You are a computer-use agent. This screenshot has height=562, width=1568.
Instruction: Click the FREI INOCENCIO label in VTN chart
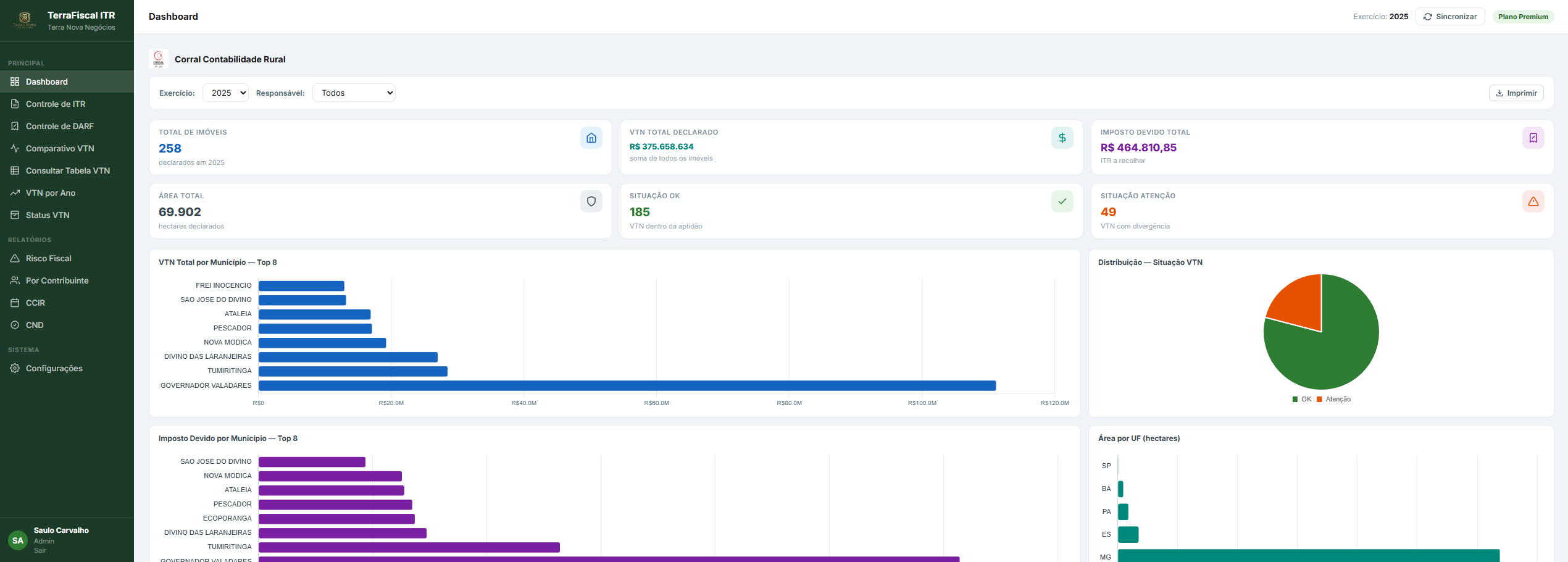pyautogui.click(x=223, y=285)
